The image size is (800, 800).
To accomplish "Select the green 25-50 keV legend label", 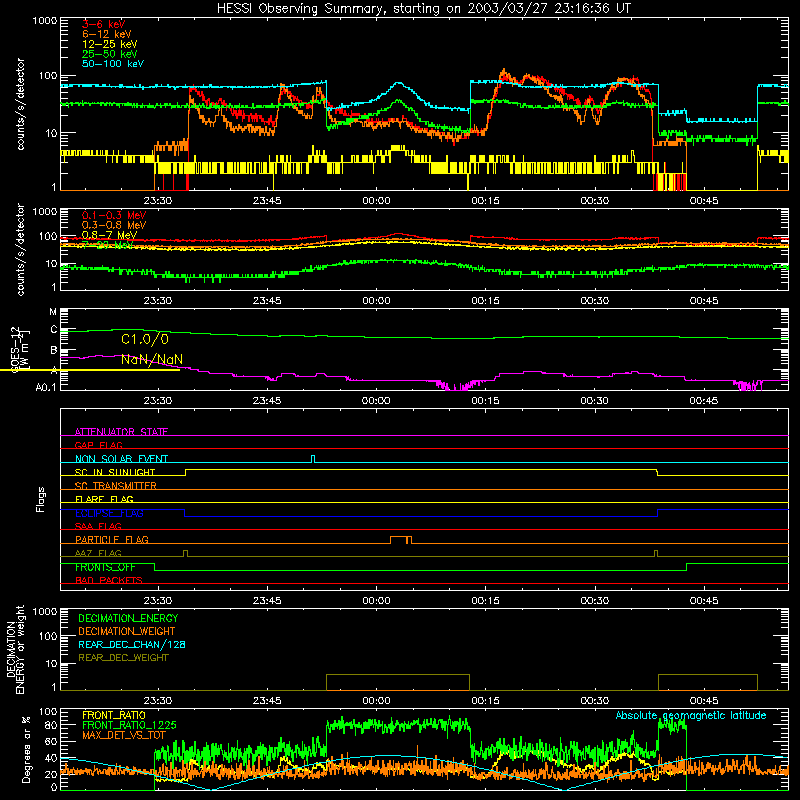I will click(x=110, y=54).
